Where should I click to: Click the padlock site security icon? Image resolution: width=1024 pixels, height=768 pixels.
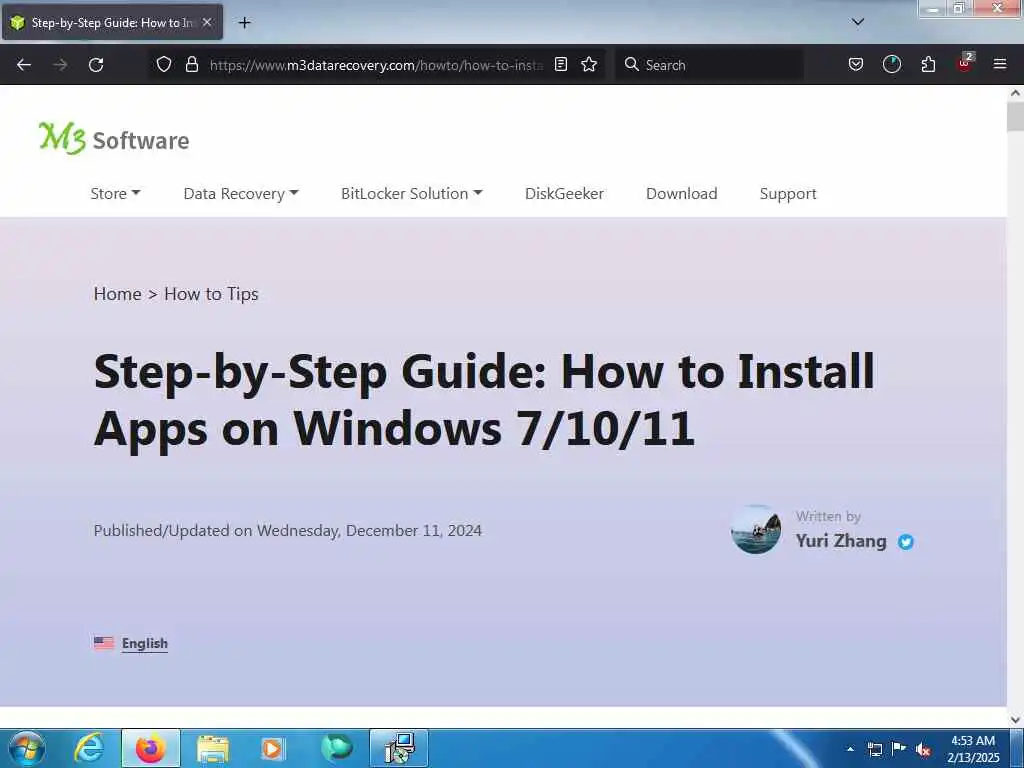click(x=191, y=65)
